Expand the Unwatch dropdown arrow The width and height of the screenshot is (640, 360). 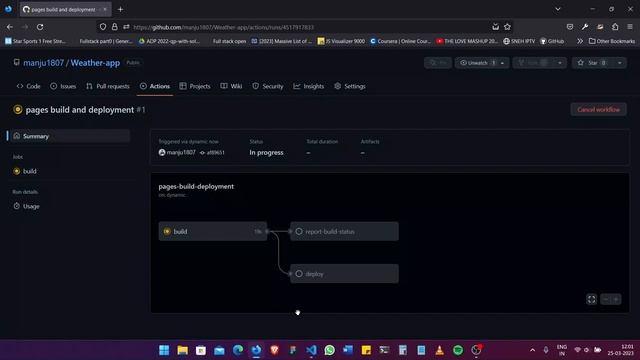(502, 63)
